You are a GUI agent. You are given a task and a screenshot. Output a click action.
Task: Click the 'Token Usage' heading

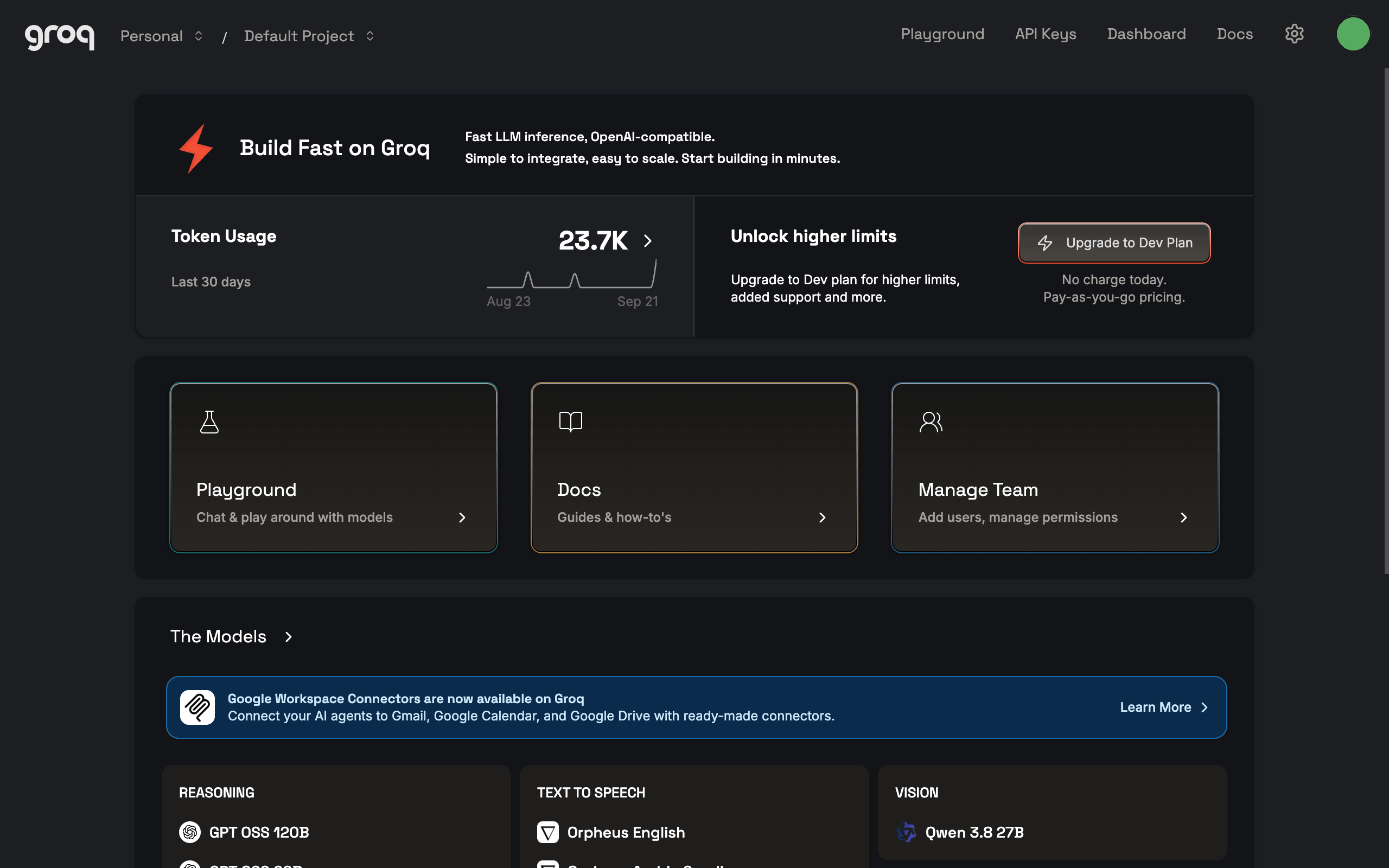[224, 236]
